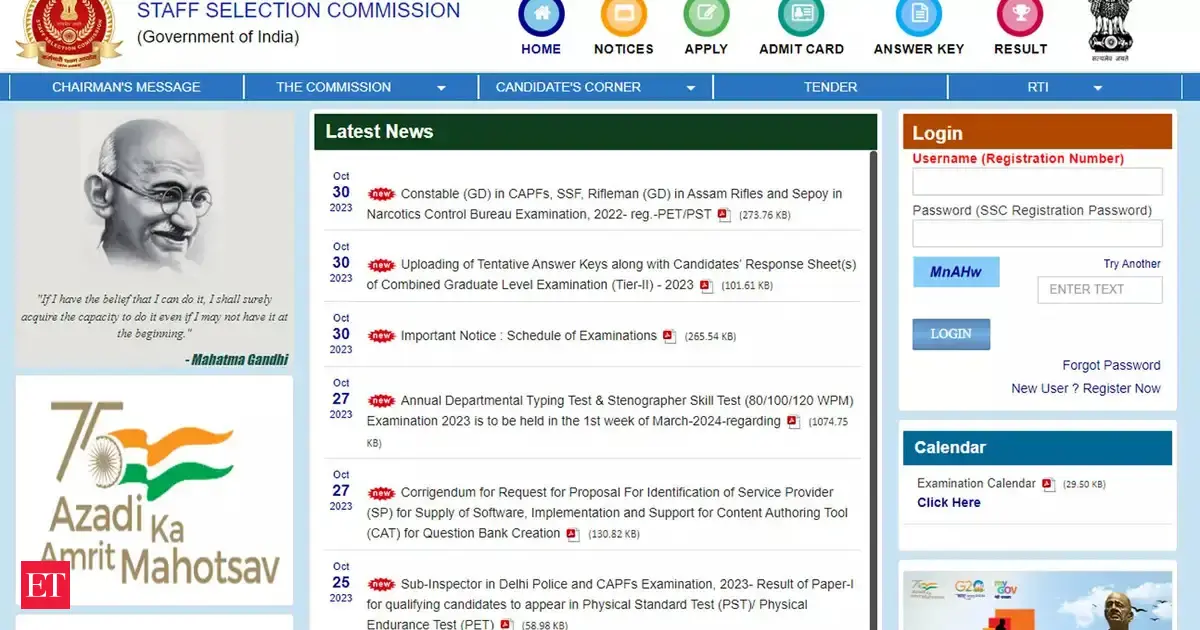
Task: Open Important Notice : Schedule of Examinations link
Action: click(529, 336)
